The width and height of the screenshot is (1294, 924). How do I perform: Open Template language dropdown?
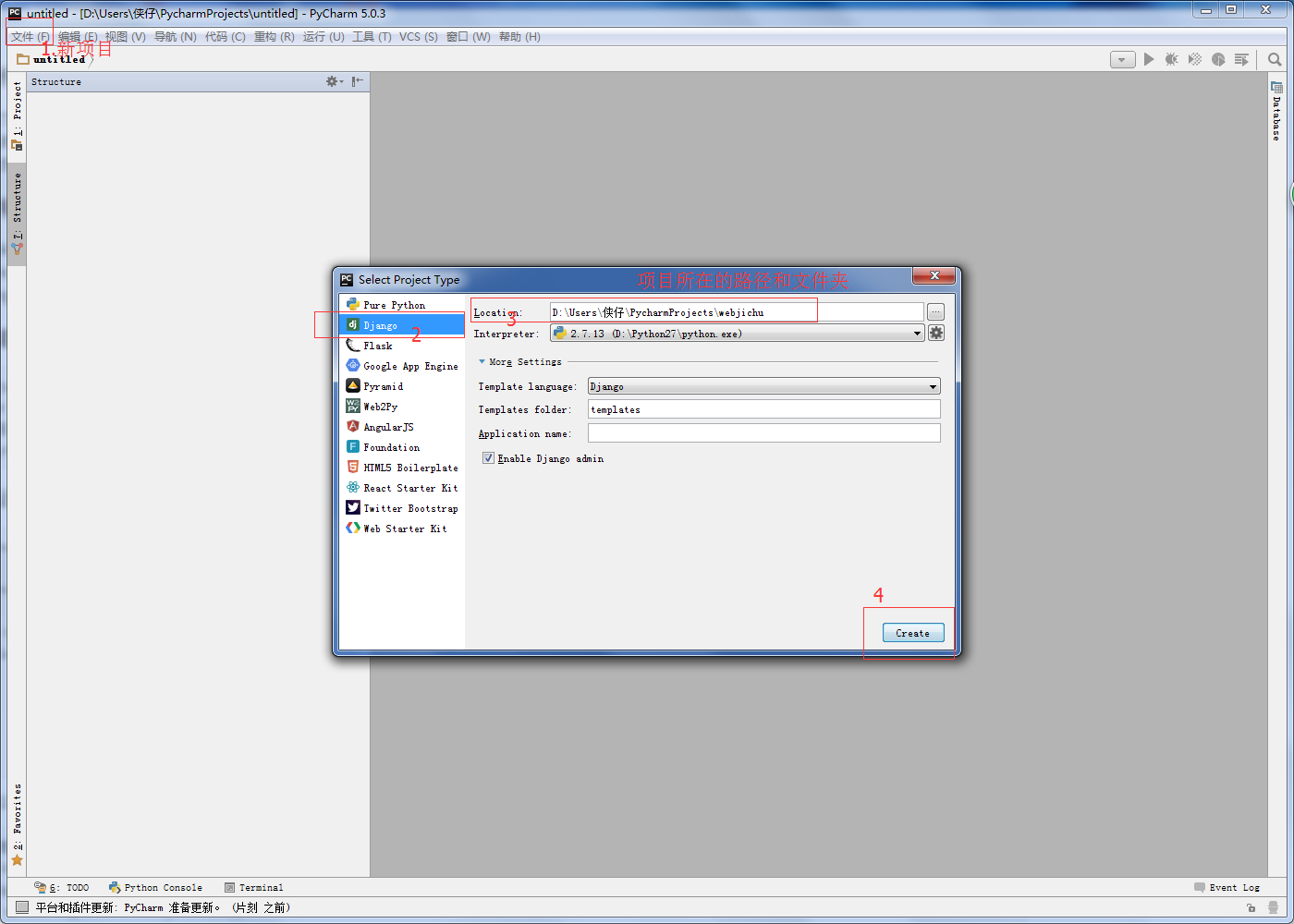click(764, 386)
